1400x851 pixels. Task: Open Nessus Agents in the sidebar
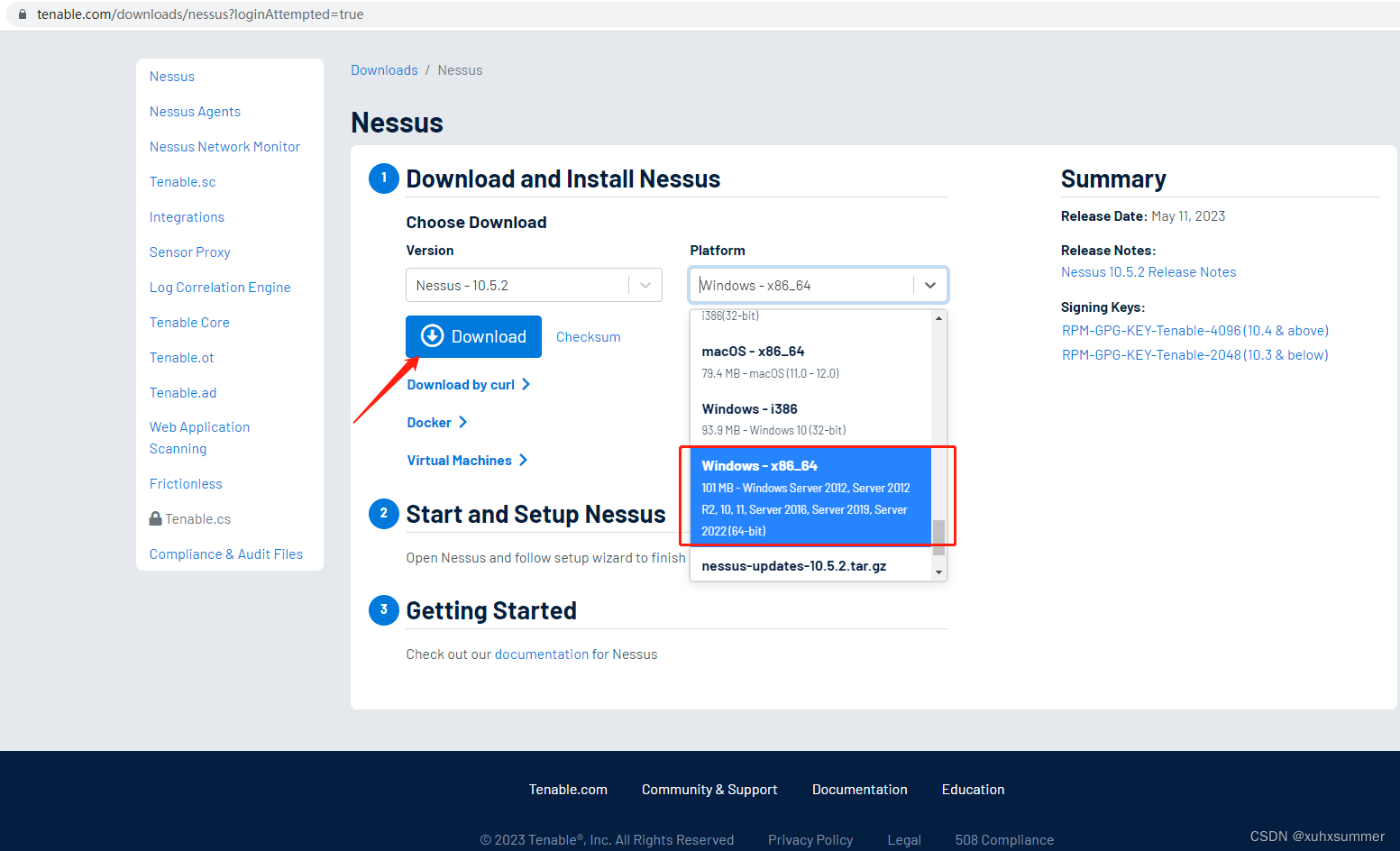tap(195, 112)
